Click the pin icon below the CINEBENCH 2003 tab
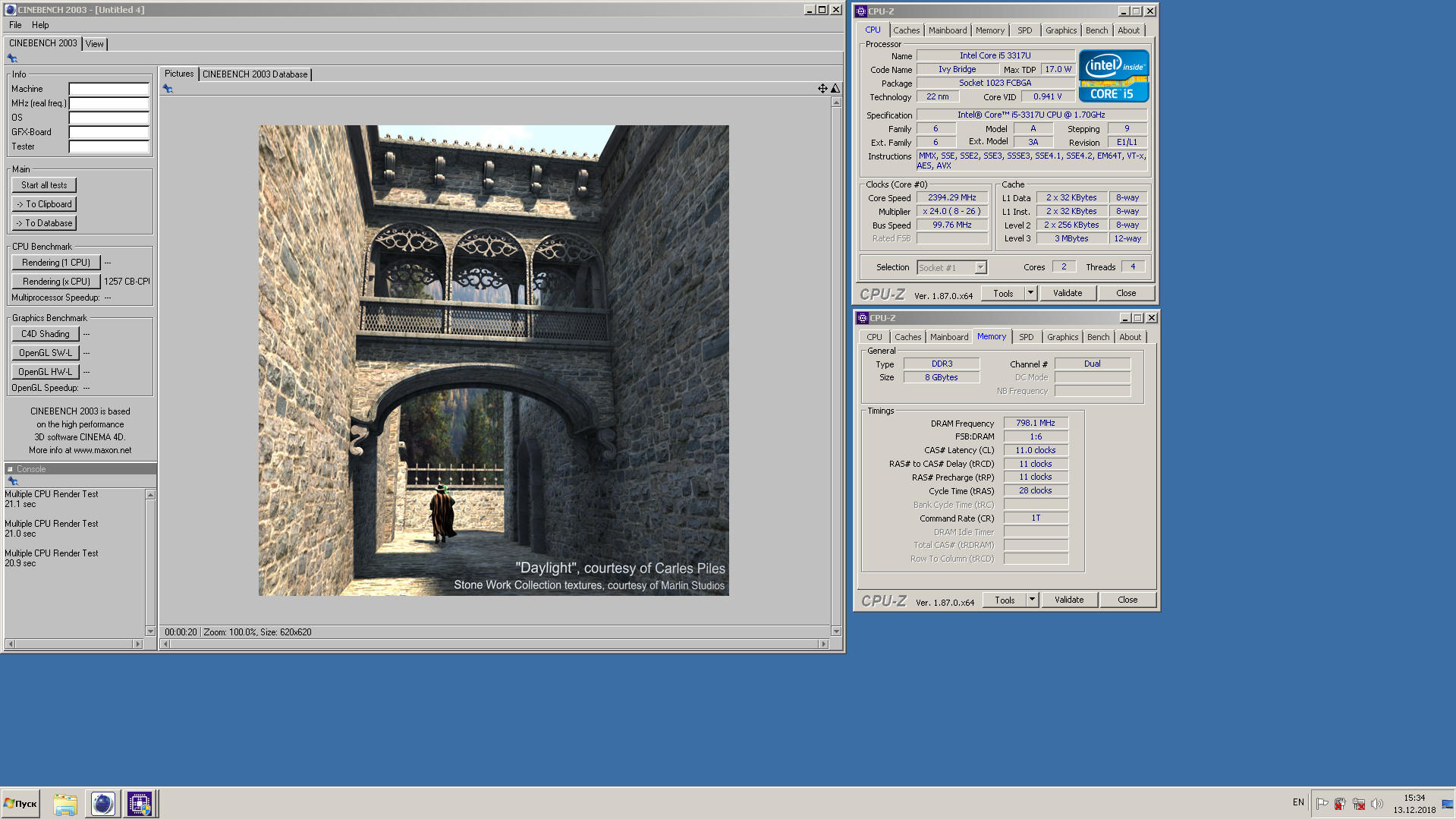Viewport: 1456px width, 819px height. point(12,58)
